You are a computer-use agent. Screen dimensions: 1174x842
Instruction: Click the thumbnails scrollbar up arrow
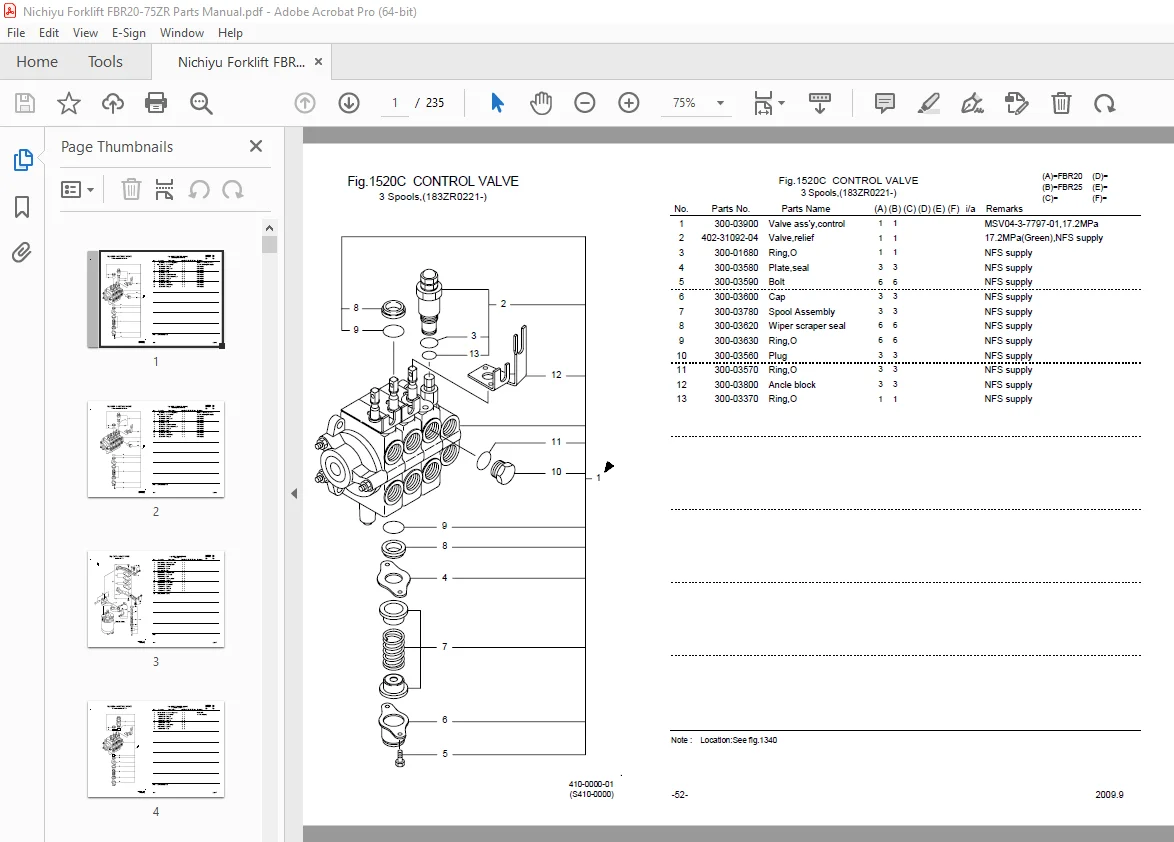pyautogui.click(x=270, y=228)
